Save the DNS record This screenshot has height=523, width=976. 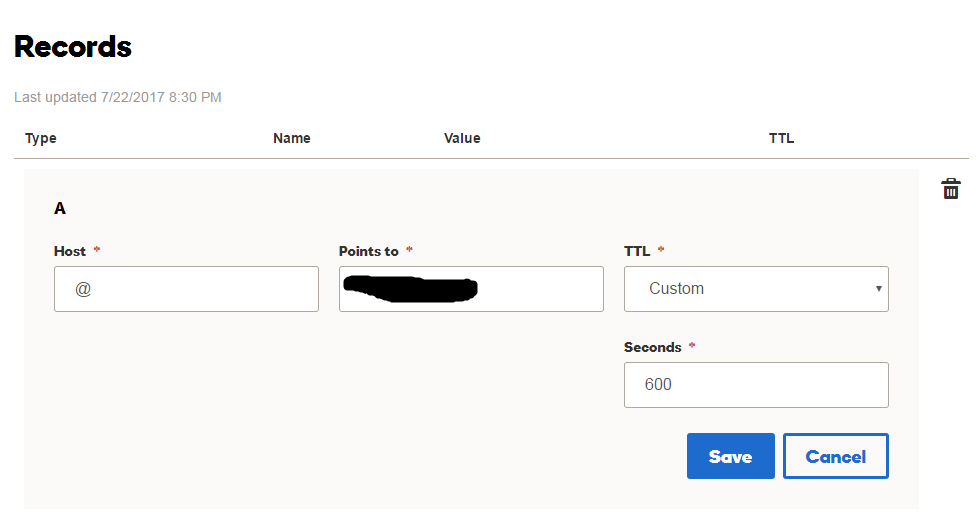click(730, 456)
